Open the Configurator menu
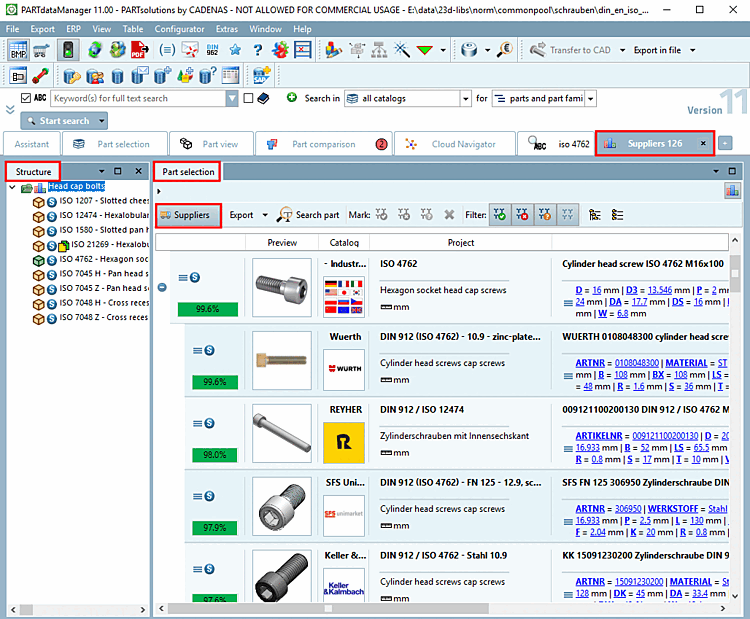The width and height of the screenshot is (750, 619). tap(179, 29)
